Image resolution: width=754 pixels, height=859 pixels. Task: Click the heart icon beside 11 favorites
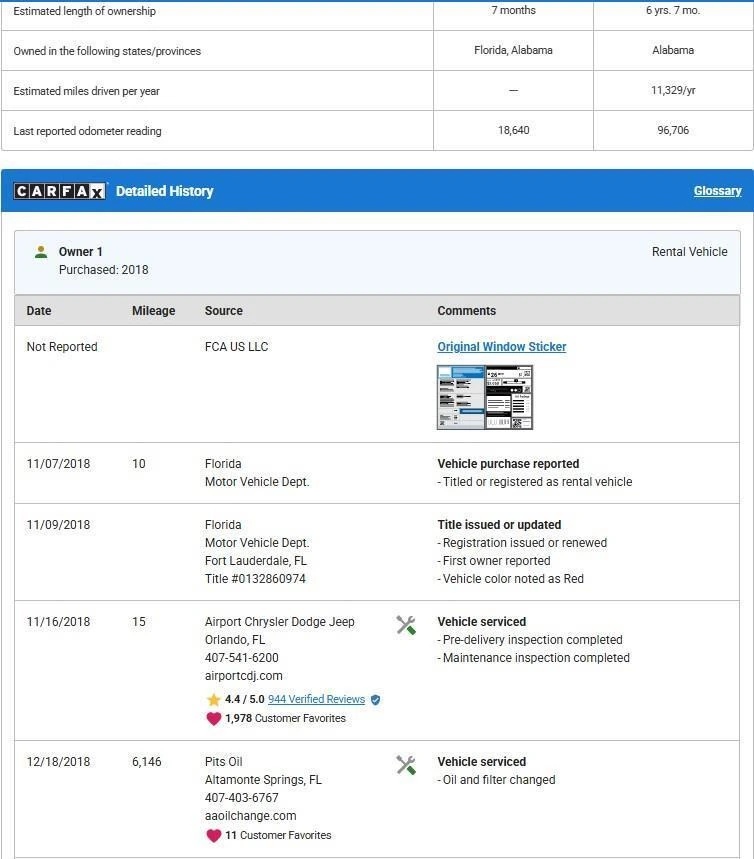[x=213, y=835]
